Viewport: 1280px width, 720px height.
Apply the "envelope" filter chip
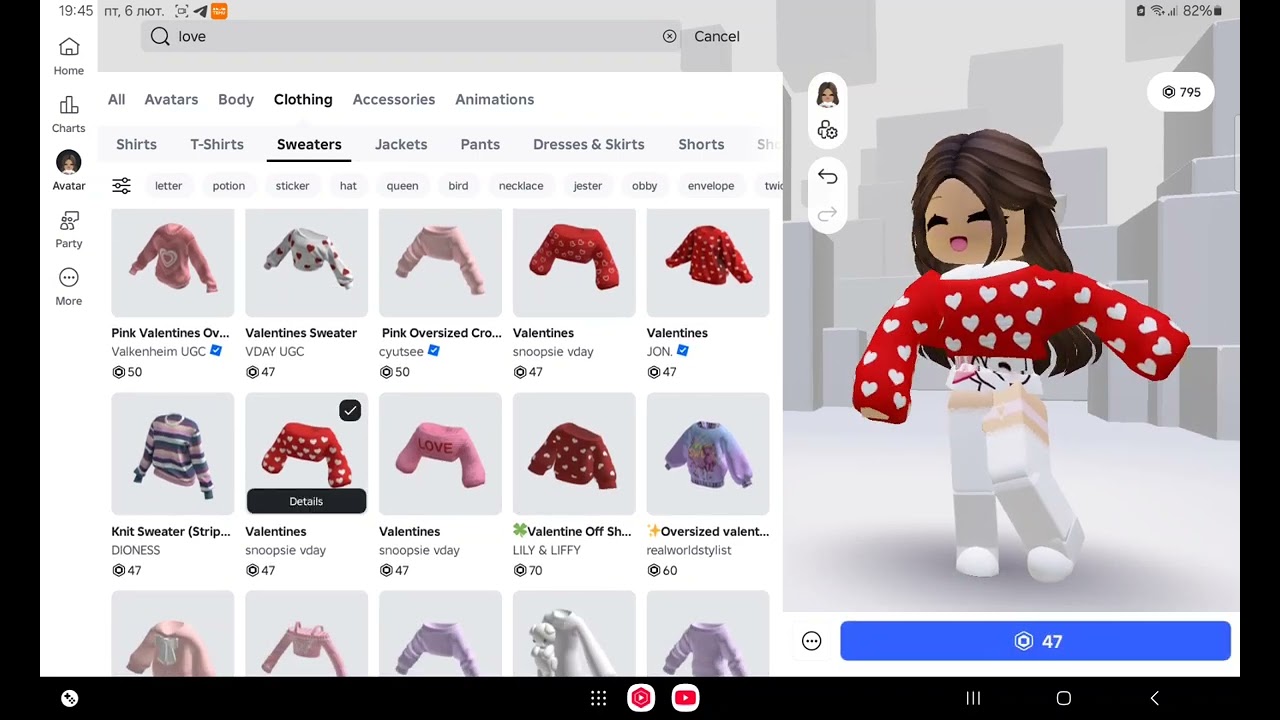[x=711, y=185]
